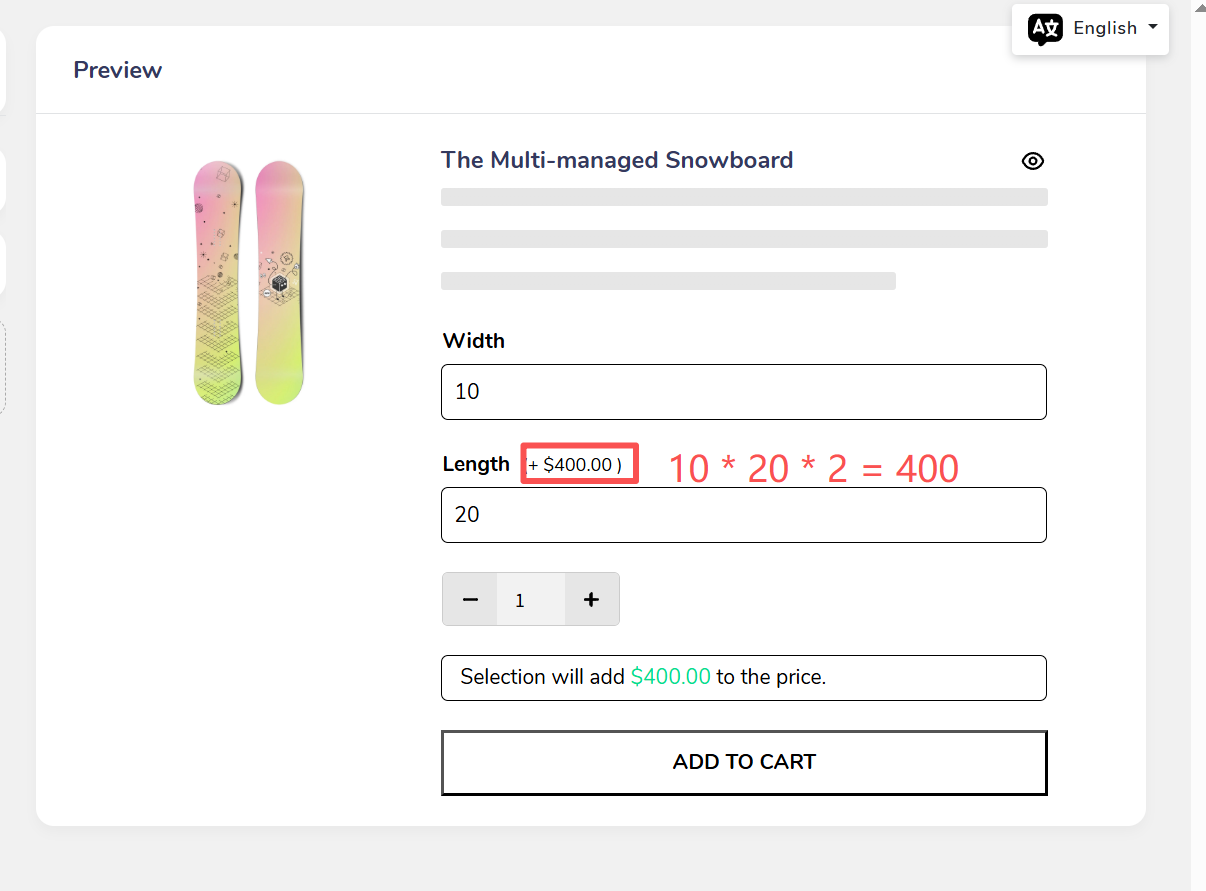The height and width of the screenshot is (891, 1206).
Task: Click the Length field label
Action: (476, 464)
